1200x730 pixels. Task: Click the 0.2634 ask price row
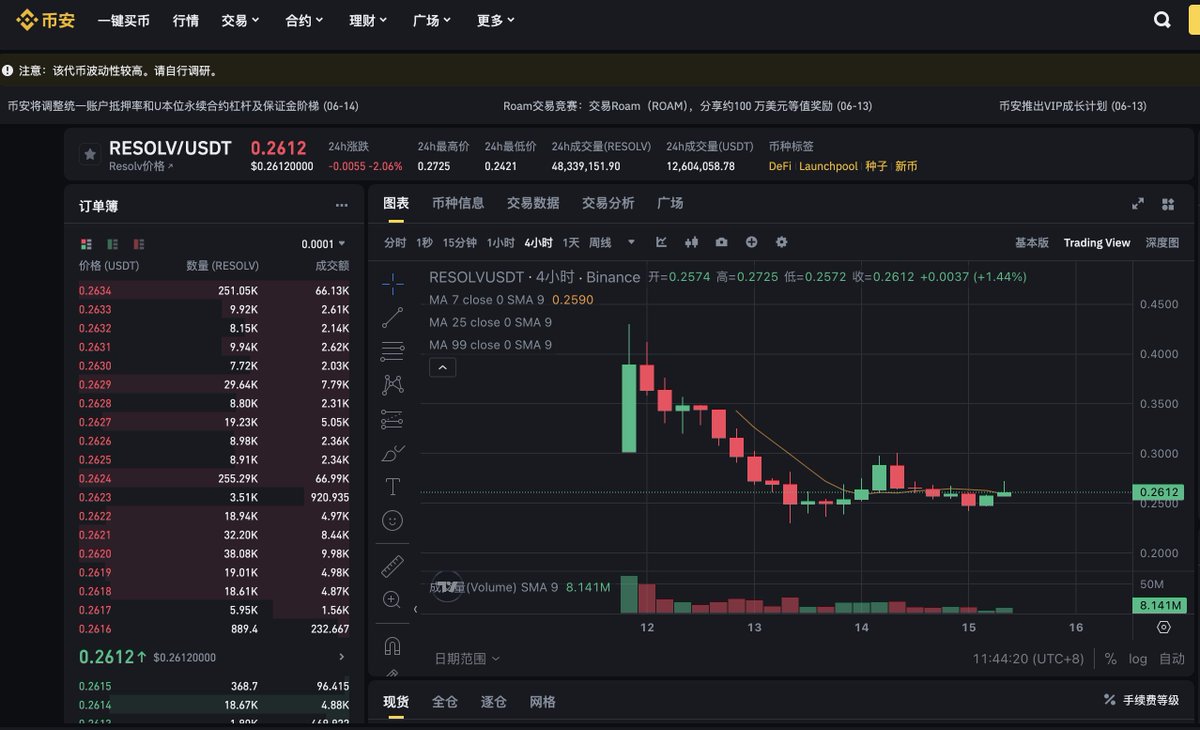click(x=214, y=290)
